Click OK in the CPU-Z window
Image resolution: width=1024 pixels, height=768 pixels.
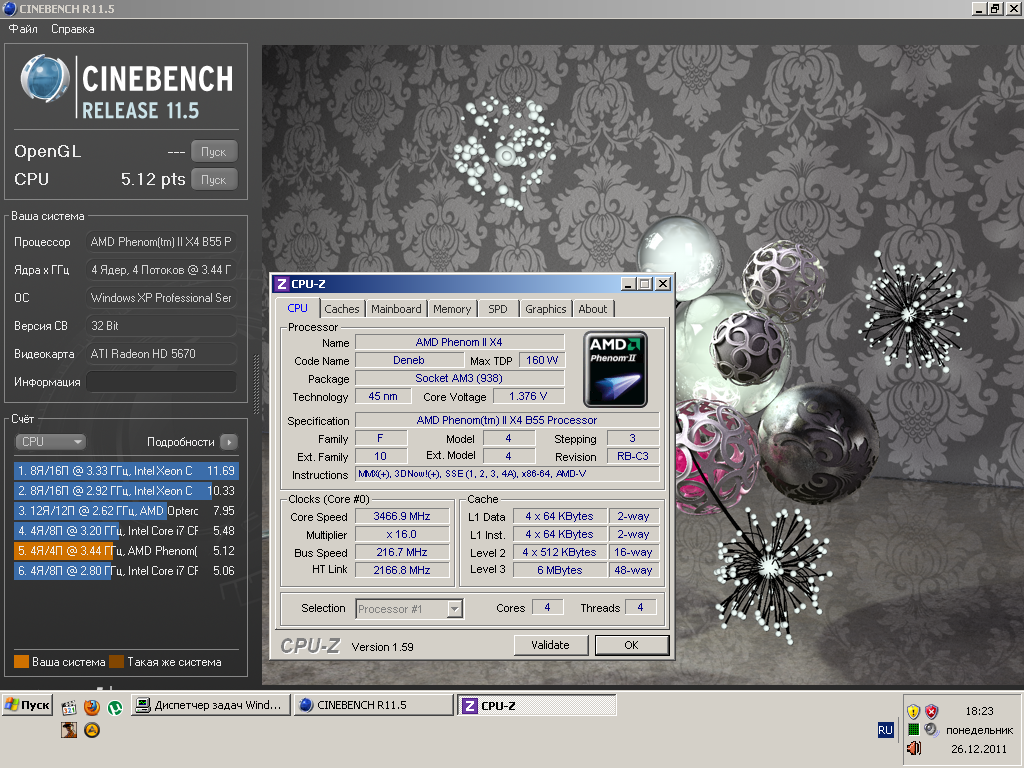coord(632,645)
